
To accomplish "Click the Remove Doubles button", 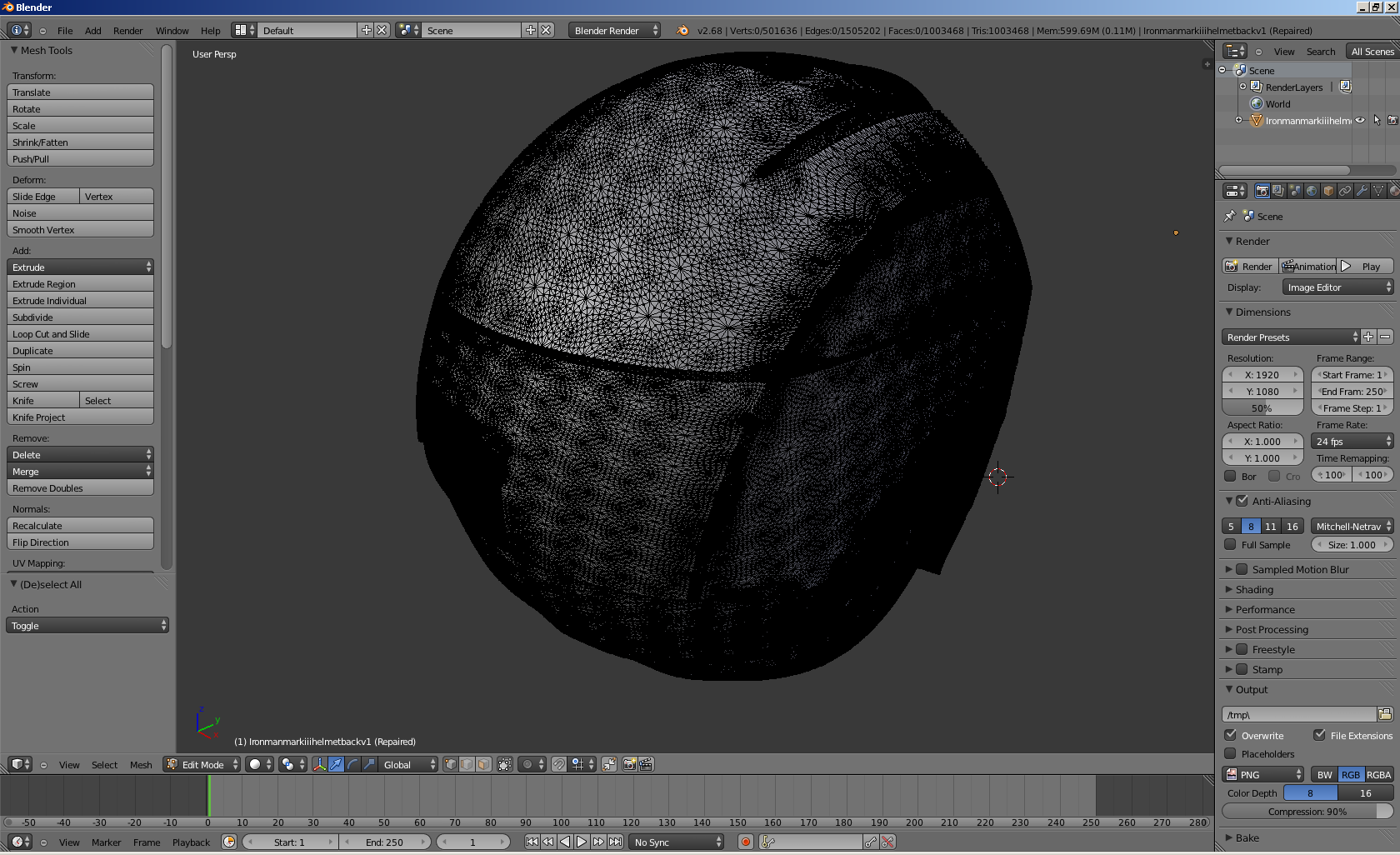I will pyautogui.click(x=80, y=487).
